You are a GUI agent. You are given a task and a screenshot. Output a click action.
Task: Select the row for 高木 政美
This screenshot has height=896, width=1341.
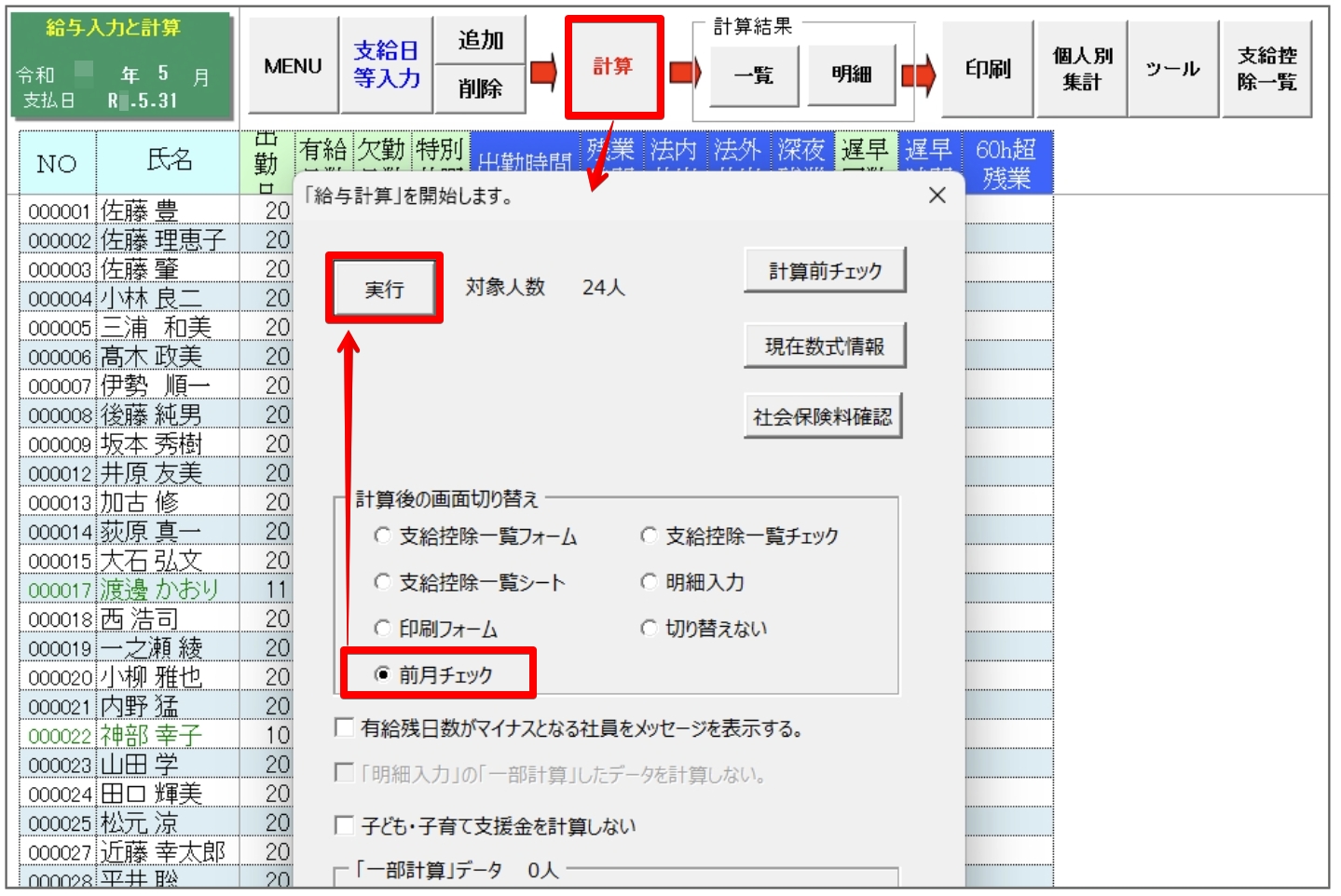(156, 356)
